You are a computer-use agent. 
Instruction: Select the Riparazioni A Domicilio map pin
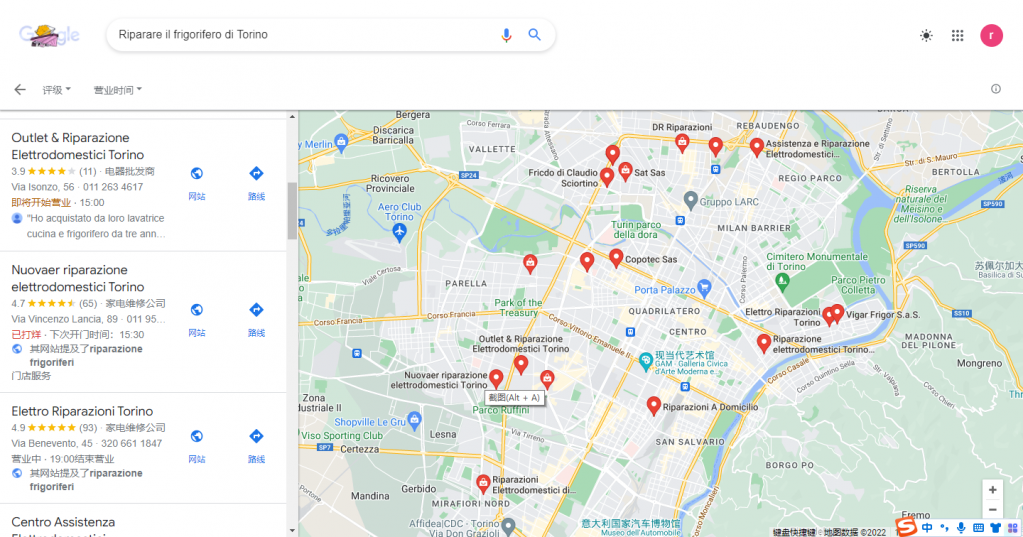(x=653, y=405)
